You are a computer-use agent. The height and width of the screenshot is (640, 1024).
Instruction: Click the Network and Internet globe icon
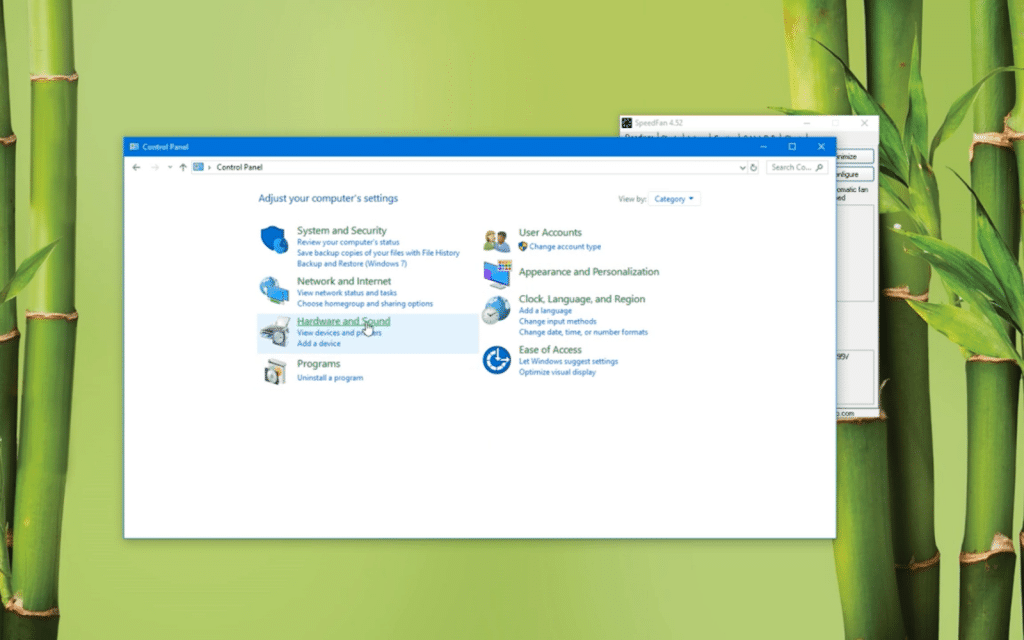coord(274,290)
